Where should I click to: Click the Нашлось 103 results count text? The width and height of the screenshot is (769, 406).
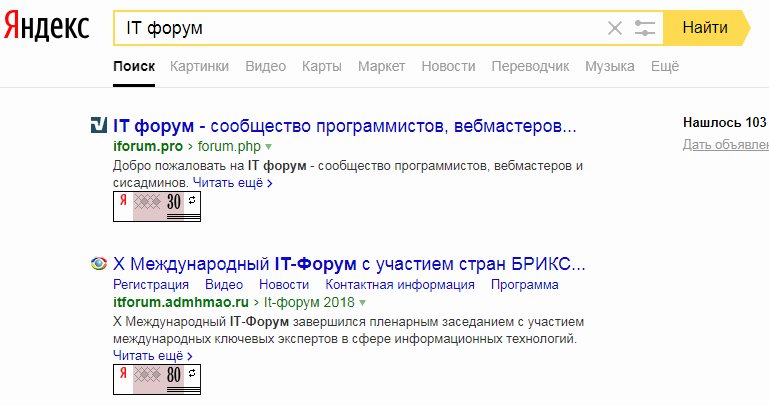[726, 122]
